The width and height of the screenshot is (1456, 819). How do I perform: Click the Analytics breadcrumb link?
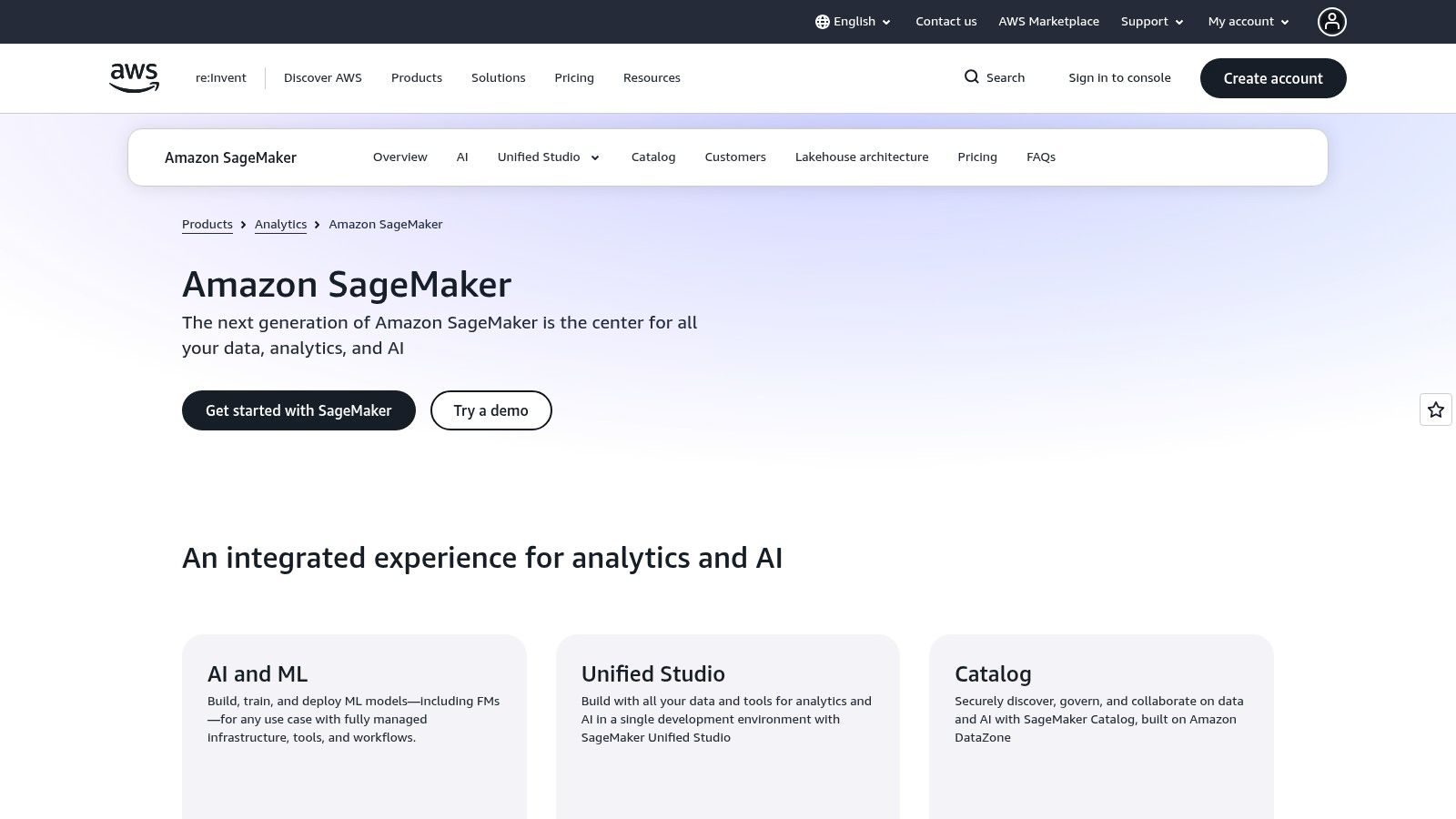pos(280,224)
